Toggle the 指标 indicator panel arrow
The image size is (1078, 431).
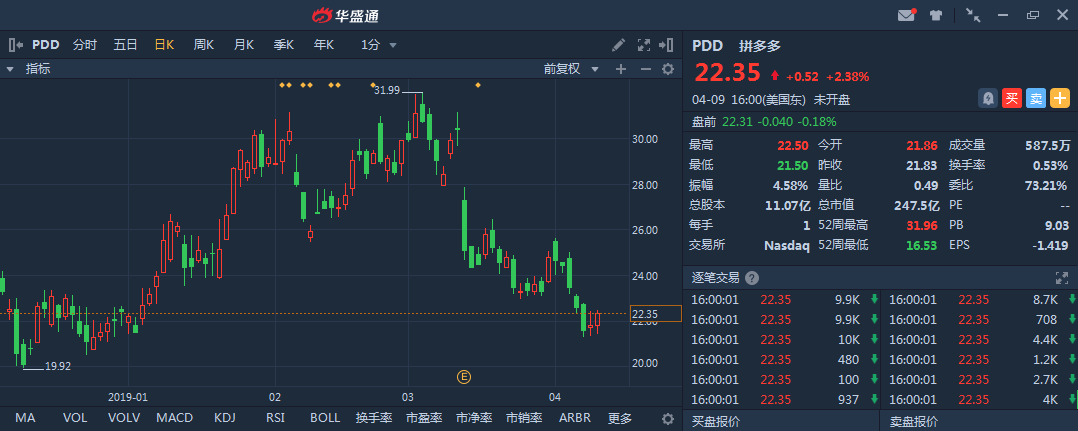10,69
